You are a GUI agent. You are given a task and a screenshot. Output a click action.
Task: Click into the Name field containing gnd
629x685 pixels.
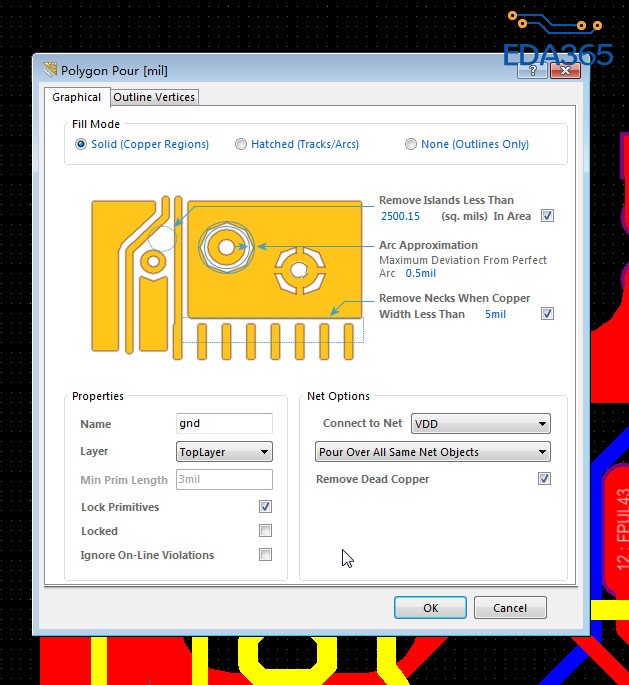(224, 424)
